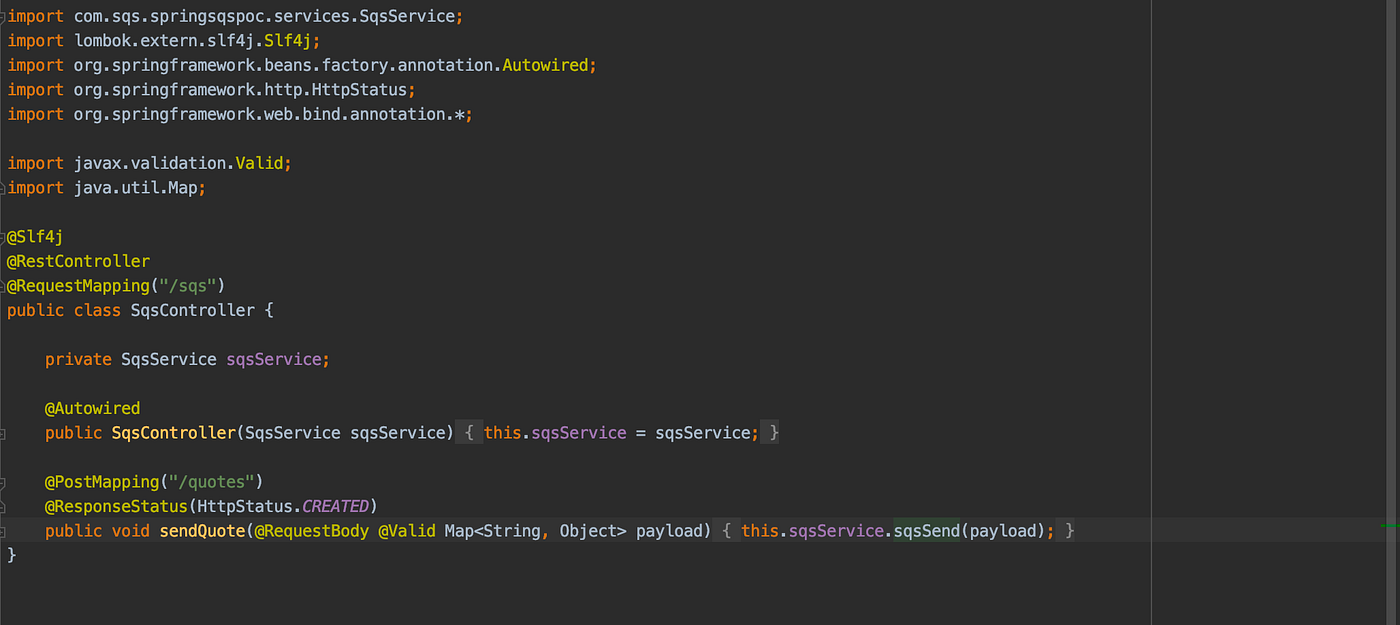Click the sqsSend method call
1400x625 pixels.
click(x=927, y=531)
